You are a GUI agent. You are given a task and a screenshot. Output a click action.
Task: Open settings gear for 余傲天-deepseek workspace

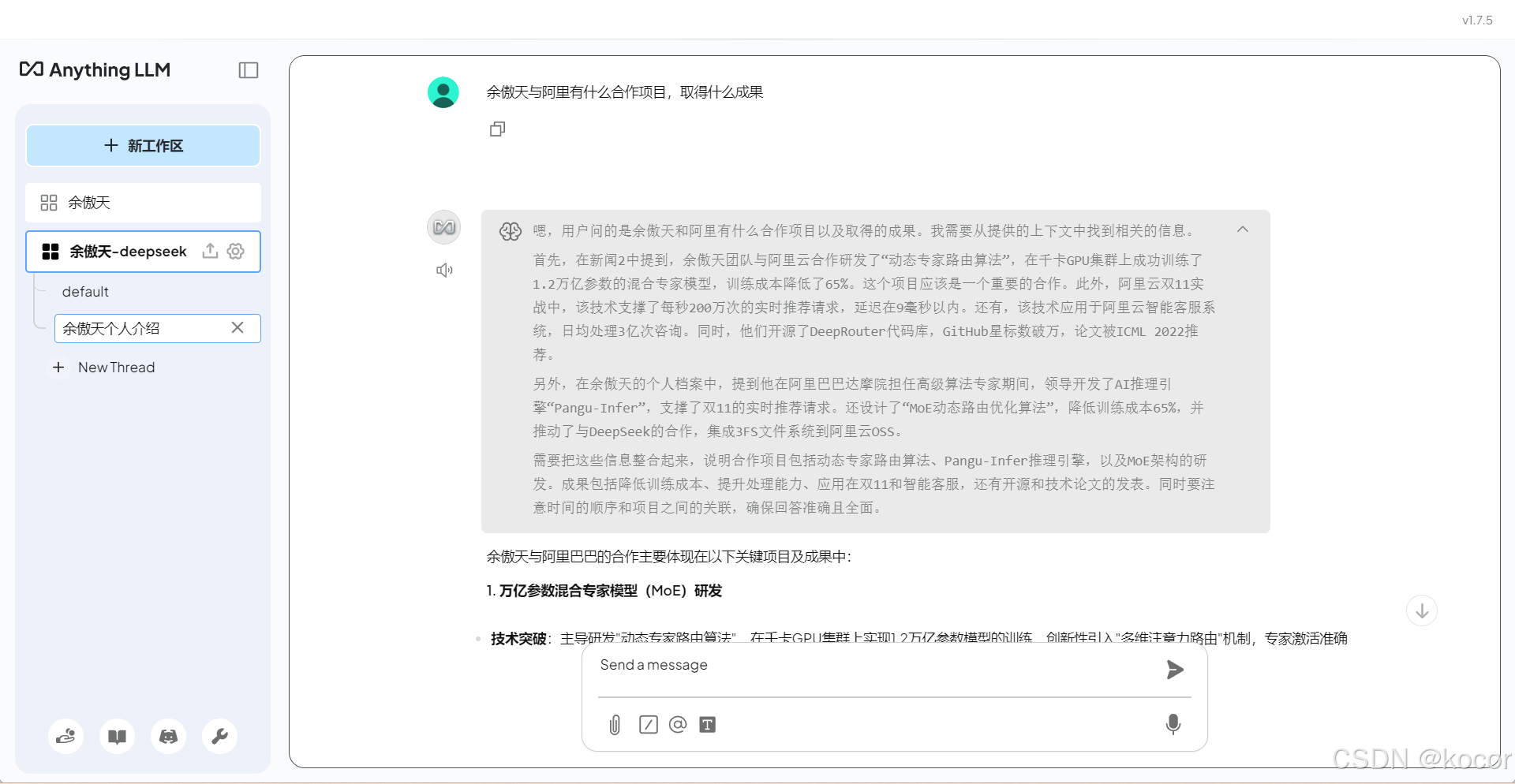click(235, 251)
